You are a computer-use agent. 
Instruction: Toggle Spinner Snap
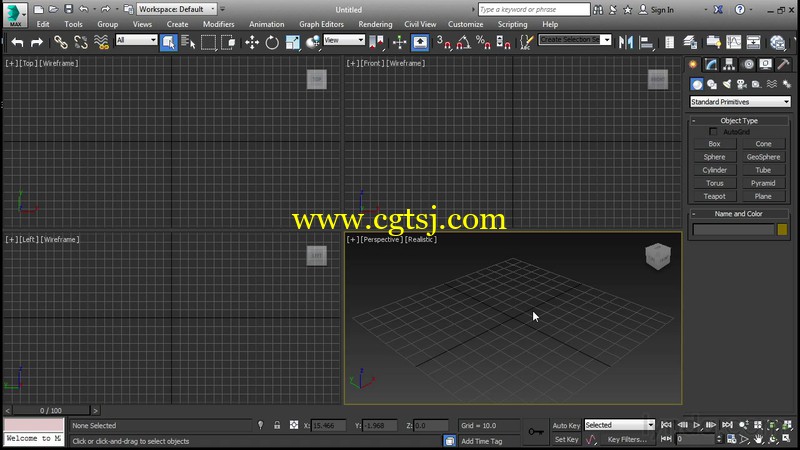(x=503, y=42)
